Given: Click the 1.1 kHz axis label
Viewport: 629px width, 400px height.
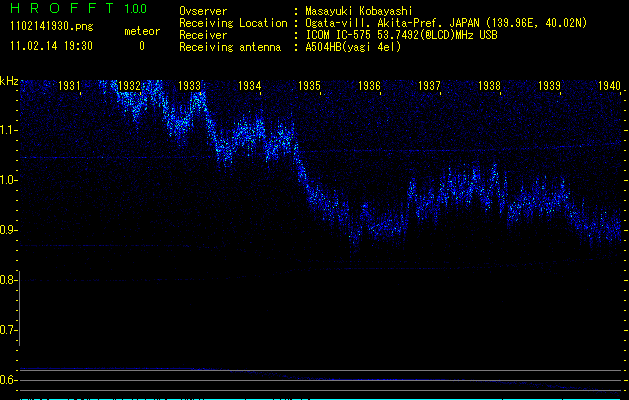Looking at the screenshot, I should (8, 130).
